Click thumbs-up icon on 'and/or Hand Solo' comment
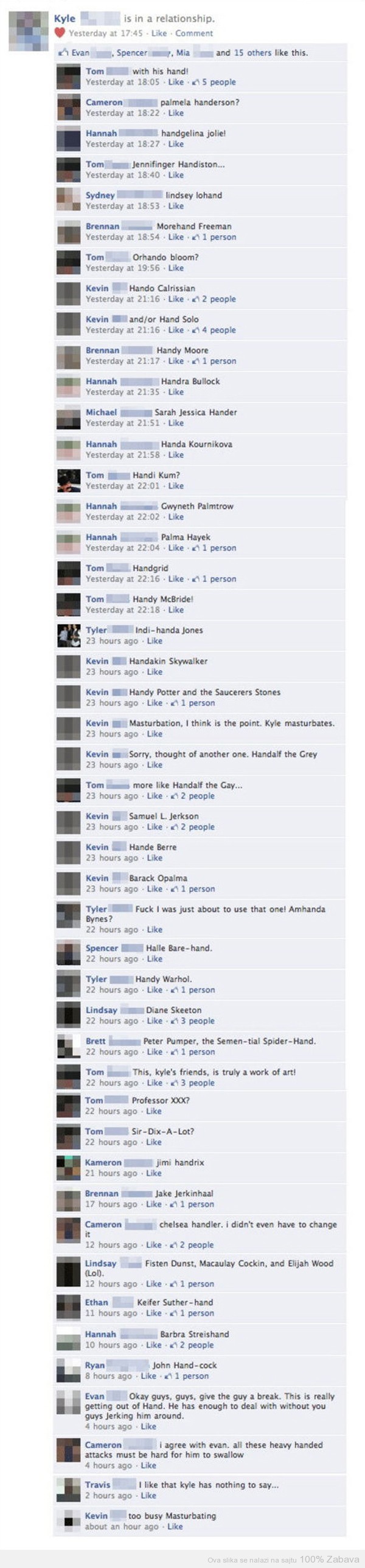The height and width of the screenshot is (1568, 365). (196, 330)
